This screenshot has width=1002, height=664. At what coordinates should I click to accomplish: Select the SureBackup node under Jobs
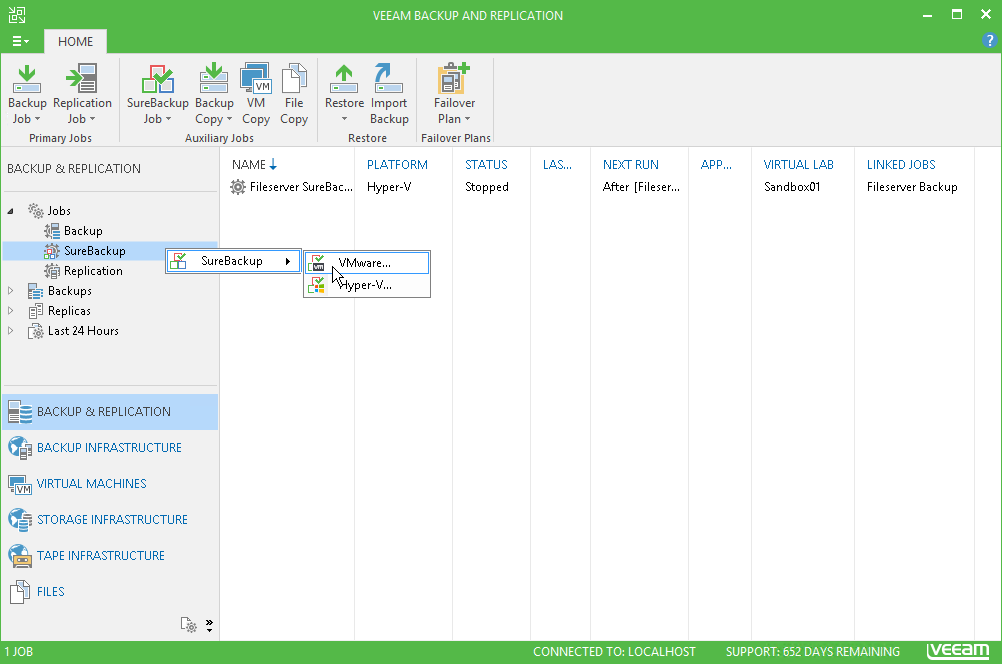point(95,251)
